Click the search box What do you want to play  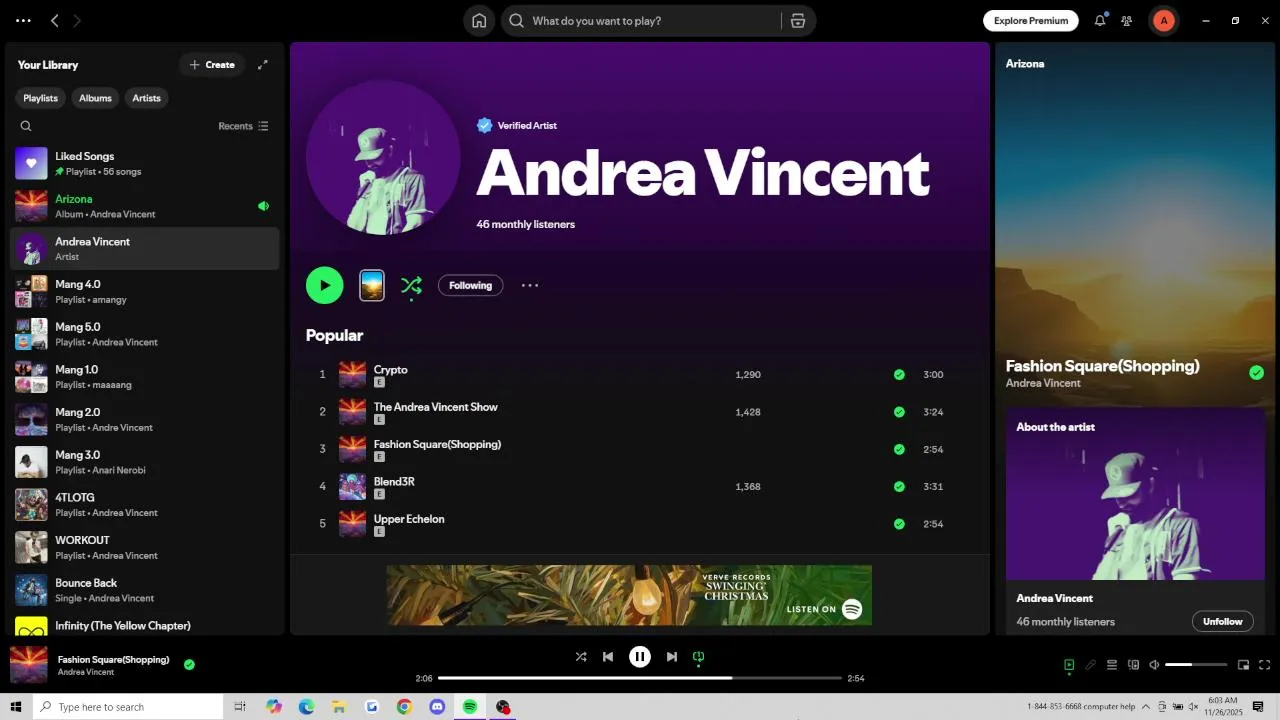643,21
